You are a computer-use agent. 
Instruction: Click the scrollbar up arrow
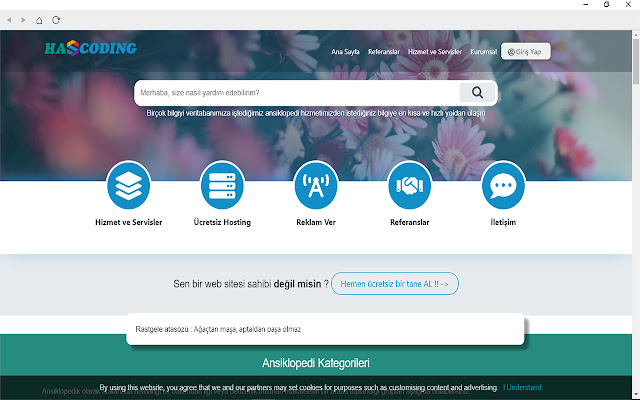[636, 36]
